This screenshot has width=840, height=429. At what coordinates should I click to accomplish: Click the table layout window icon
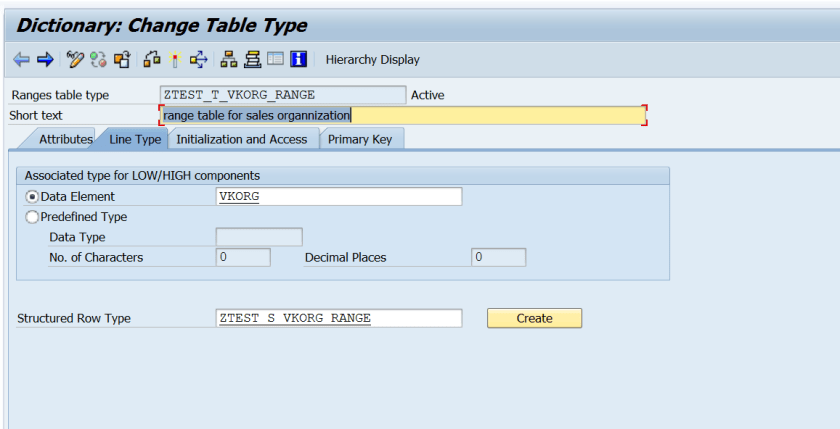click(x=275, y=59)
